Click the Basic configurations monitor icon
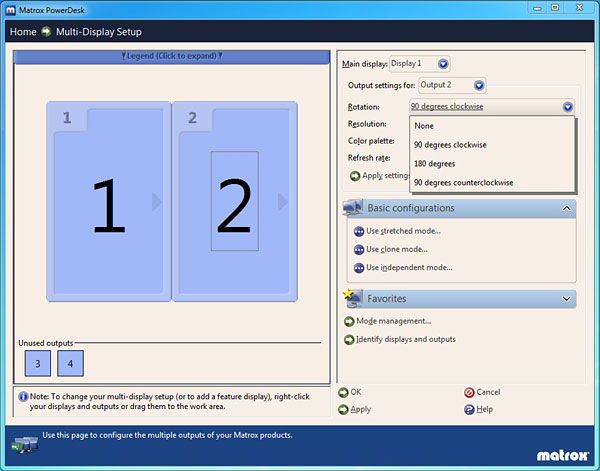The width and height of the screenshot is (600, 471). (x=353, y=207)
